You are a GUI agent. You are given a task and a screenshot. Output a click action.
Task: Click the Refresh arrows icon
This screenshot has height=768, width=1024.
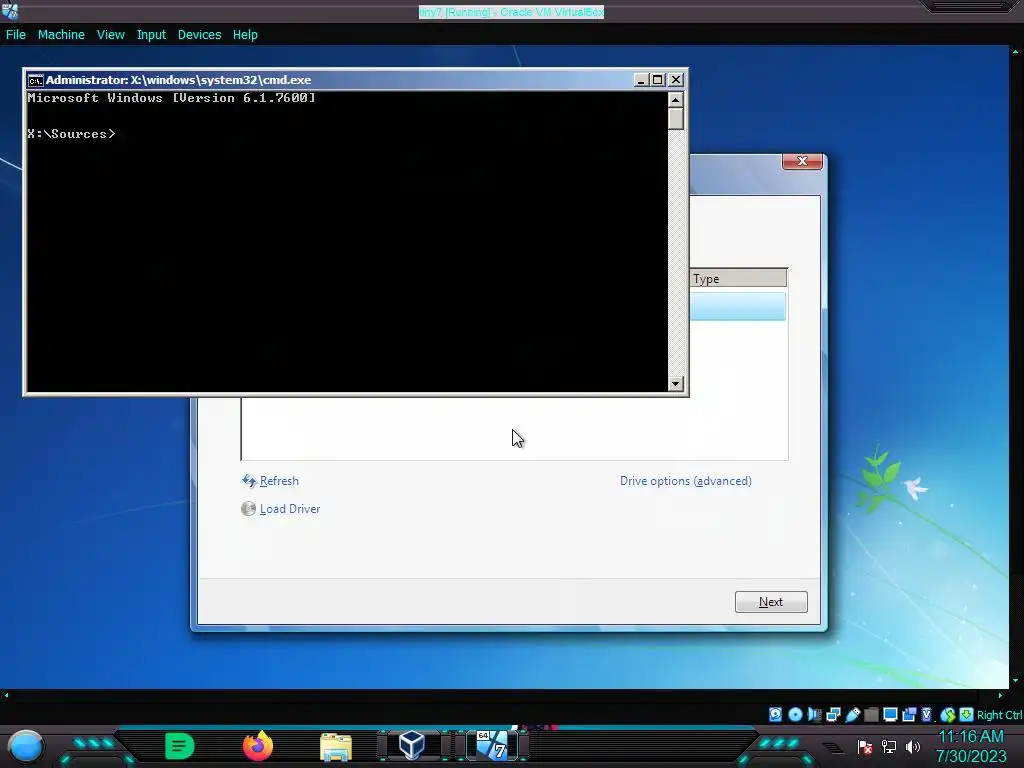click(249, 481)
